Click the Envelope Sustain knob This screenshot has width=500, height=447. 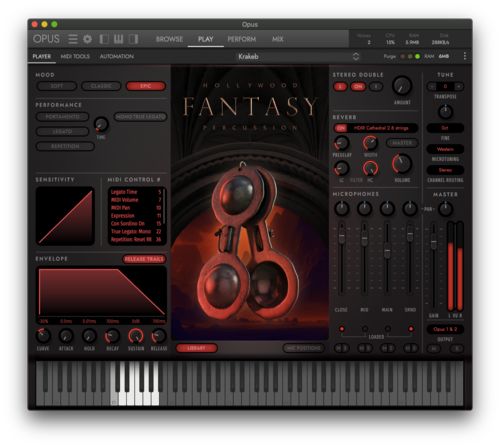(x=136, y=336)
